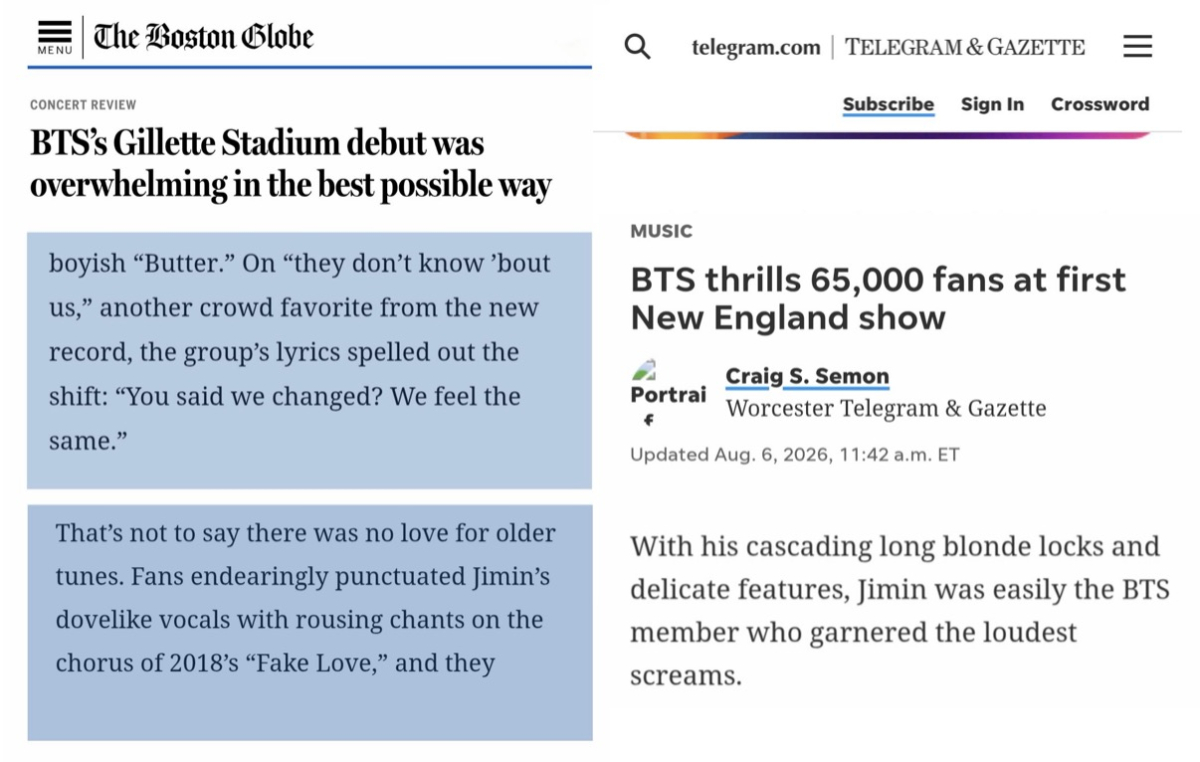1200x762 pixels.
Task: Click The Boston Globe masthead logo
Action: pos(203,37)
